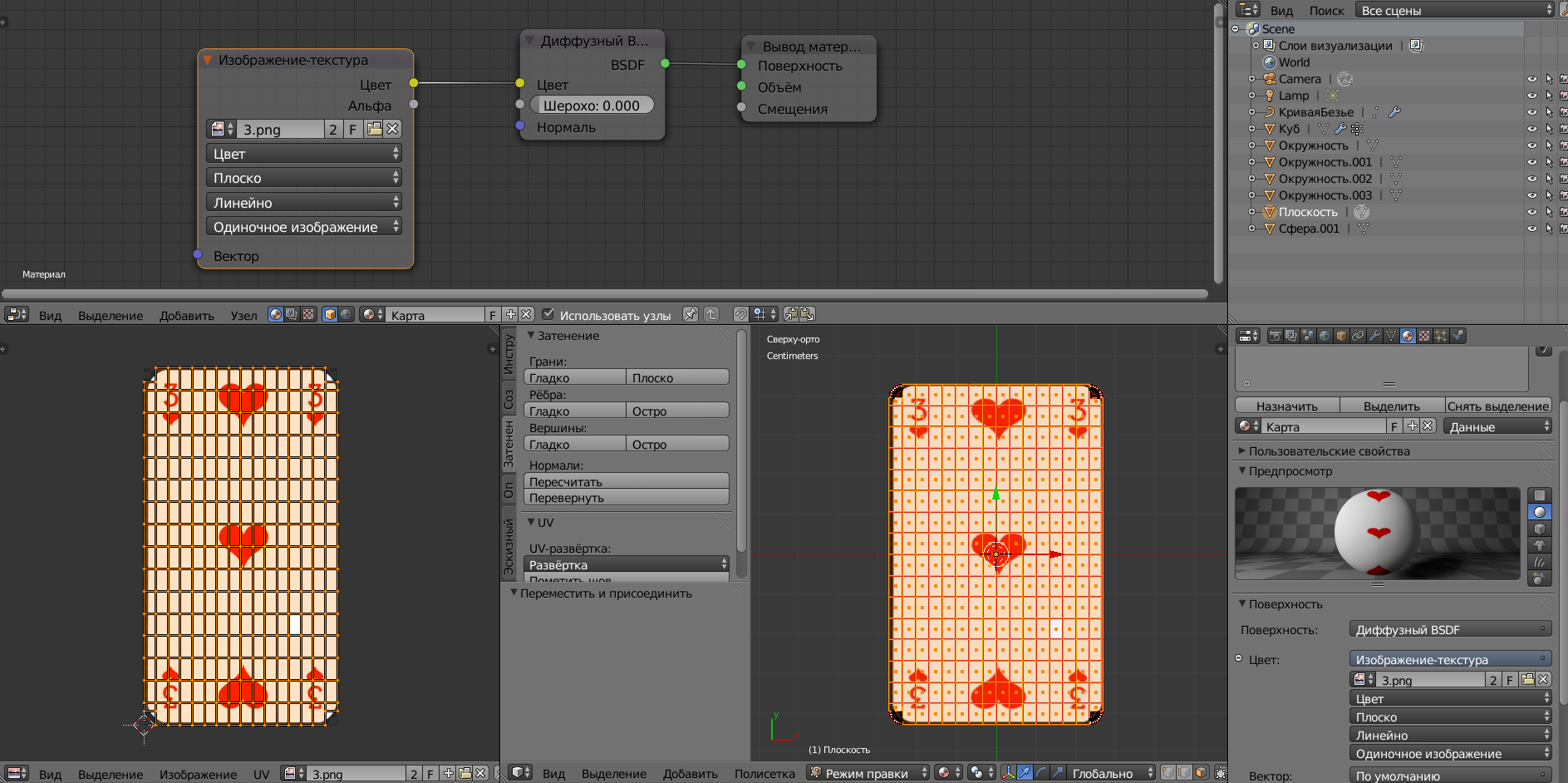This screenshot has width=1568, height=783.
Task: Click copy nodes to clipboard icon
Action: click(x=790, y=314)
